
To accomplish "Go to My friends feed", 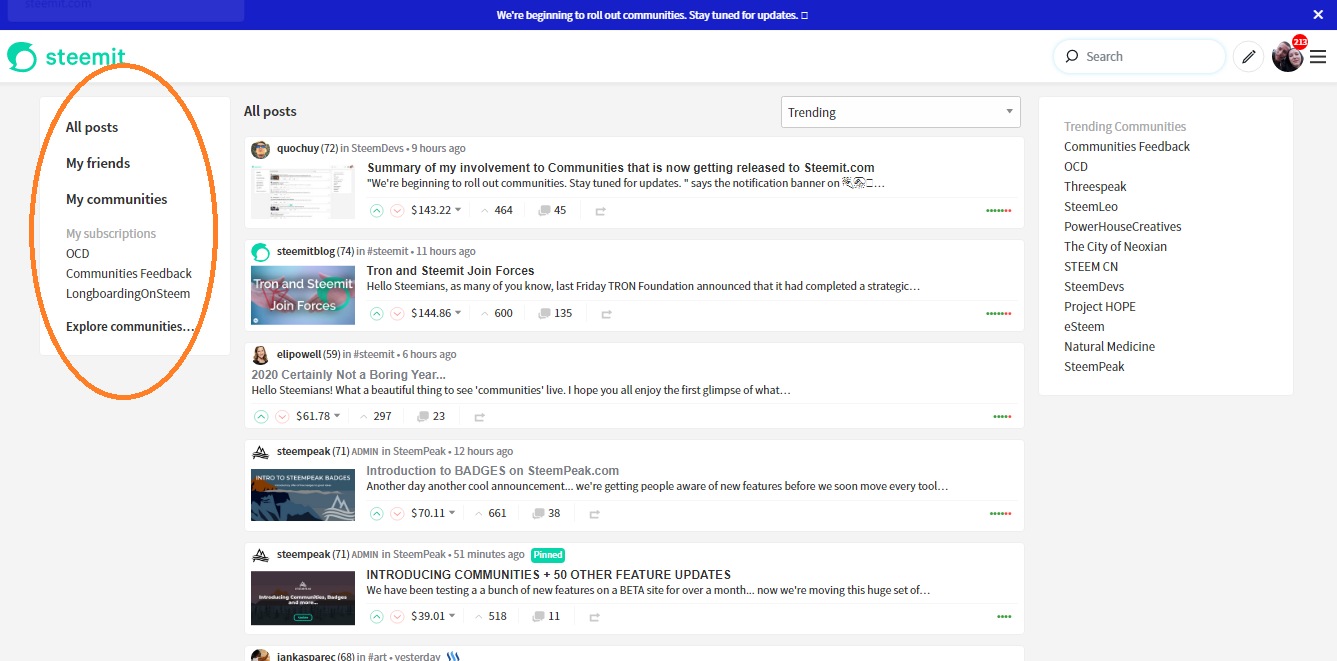I will (x=98, y=163).
